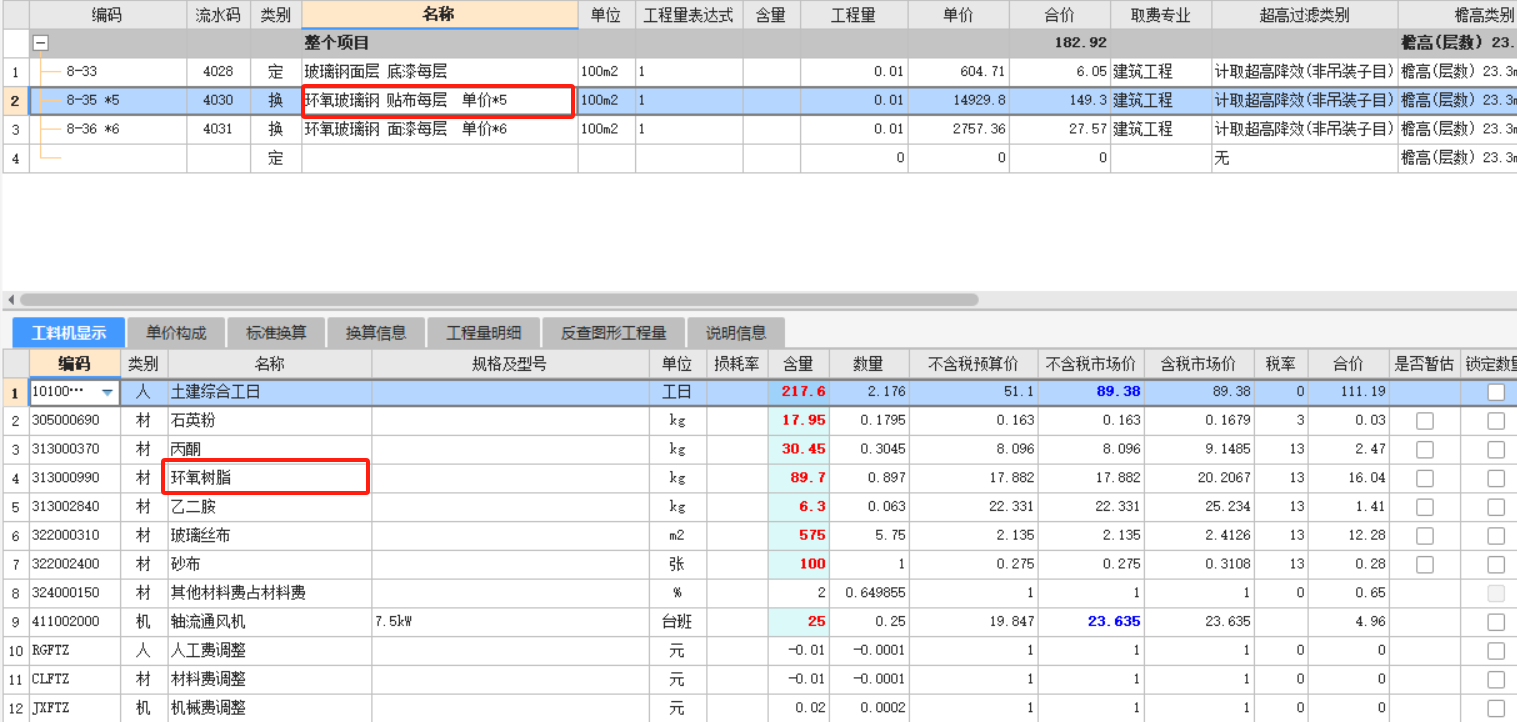This screenshot has height=722, width=1517.
Task: Tick 锁定数量 for the 砂布 row
Action: [x=1496, y=564]
